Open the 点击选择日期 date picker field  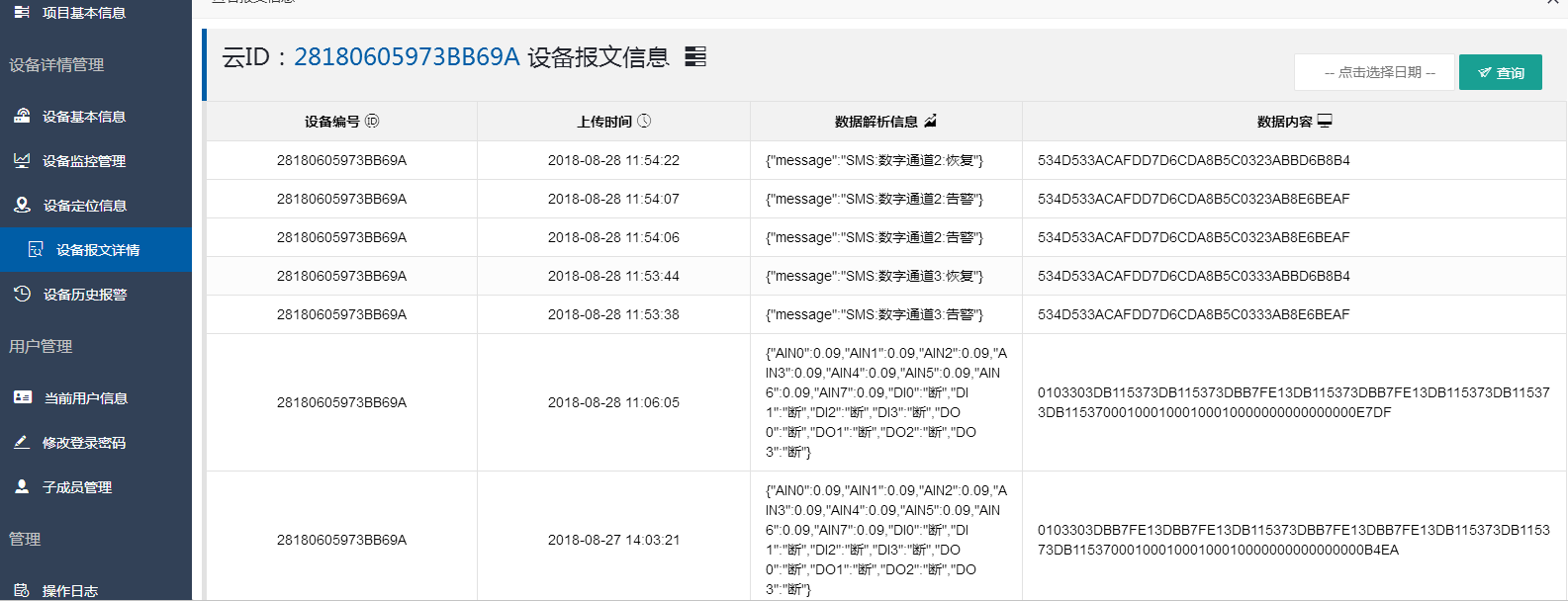coord(1374,72)
